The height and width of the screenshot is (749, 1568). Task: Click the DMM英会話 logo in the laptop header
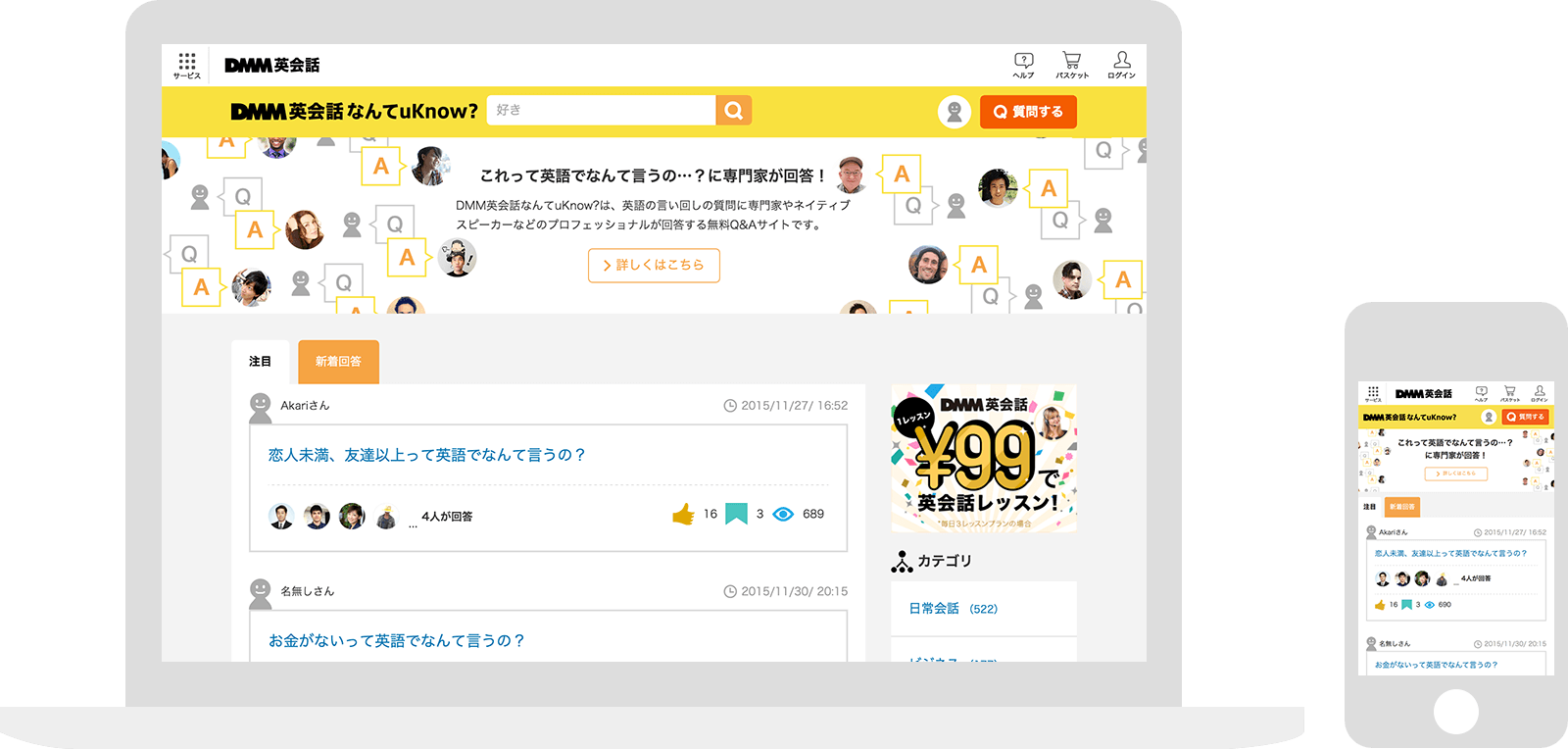click(x=272, y=65)
